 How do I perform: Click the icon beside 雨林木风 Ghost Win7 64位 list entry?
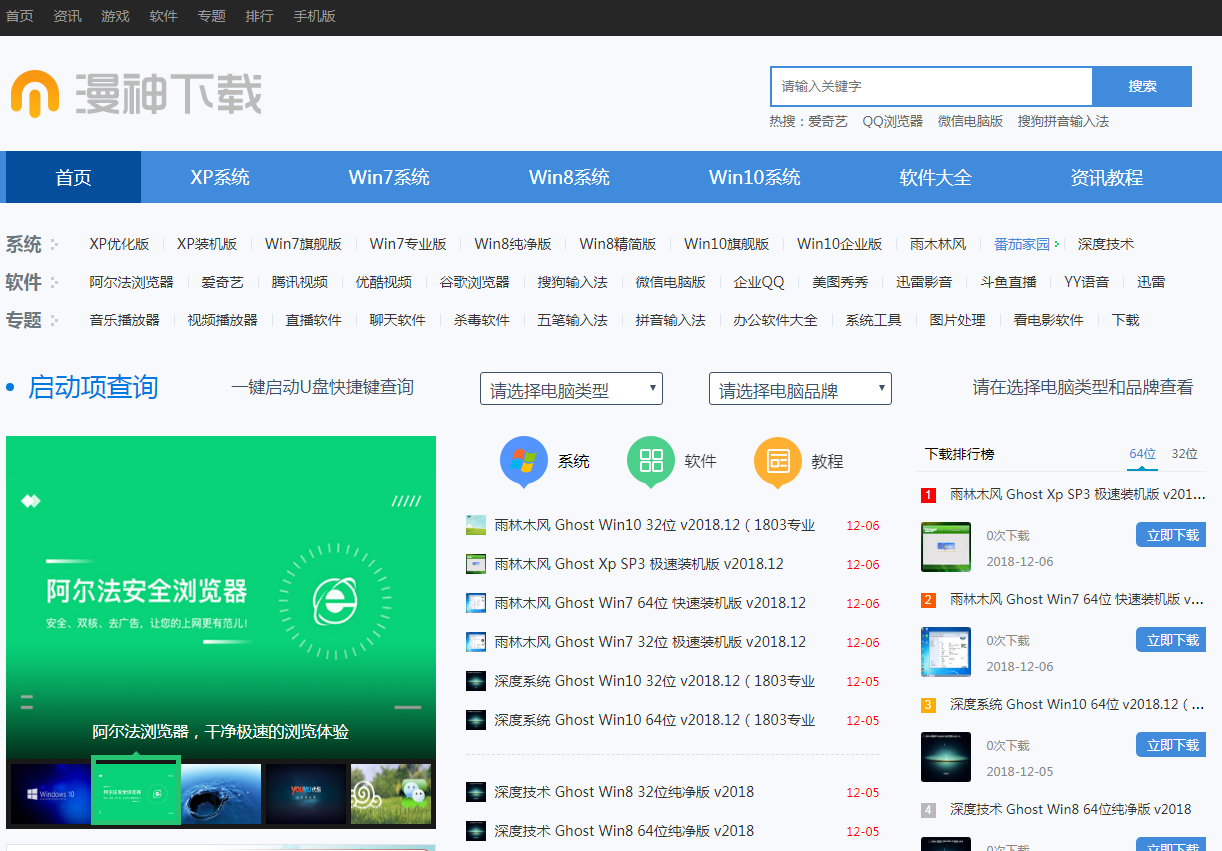point(476,603)
